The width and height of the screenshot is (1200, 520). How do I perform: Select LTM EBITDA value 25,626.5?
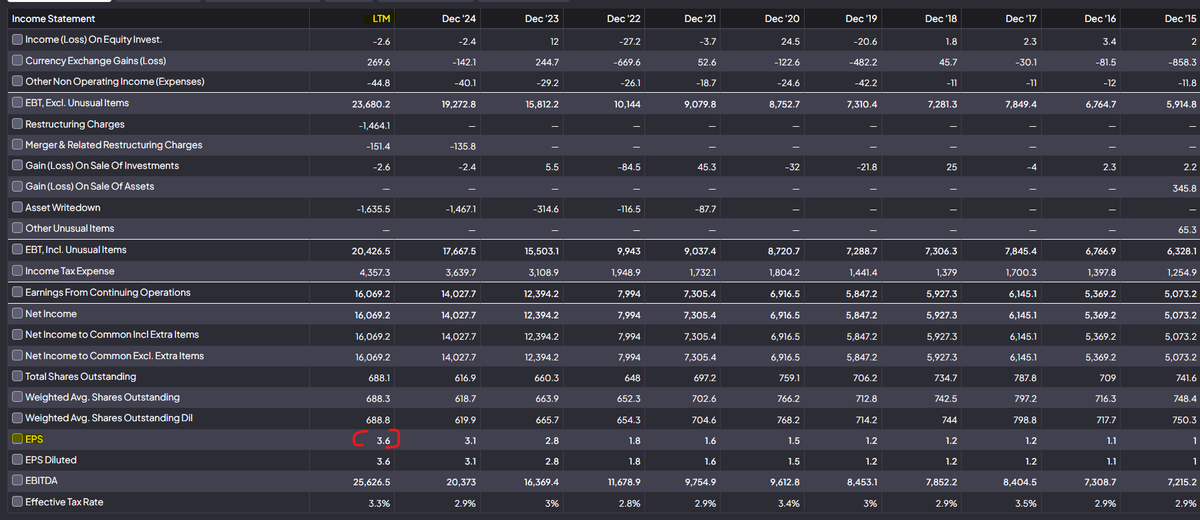(370, 481)
